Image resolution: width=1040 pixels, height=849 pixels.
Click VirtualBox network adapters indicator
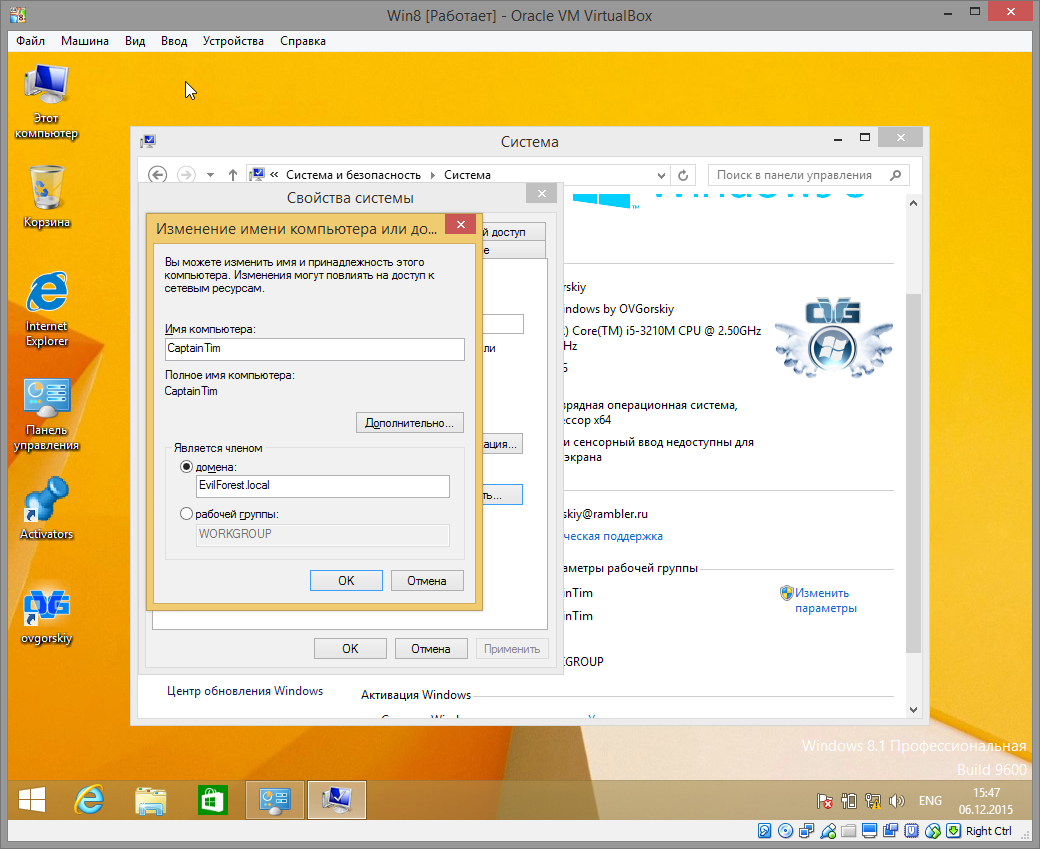pos(807,831)
